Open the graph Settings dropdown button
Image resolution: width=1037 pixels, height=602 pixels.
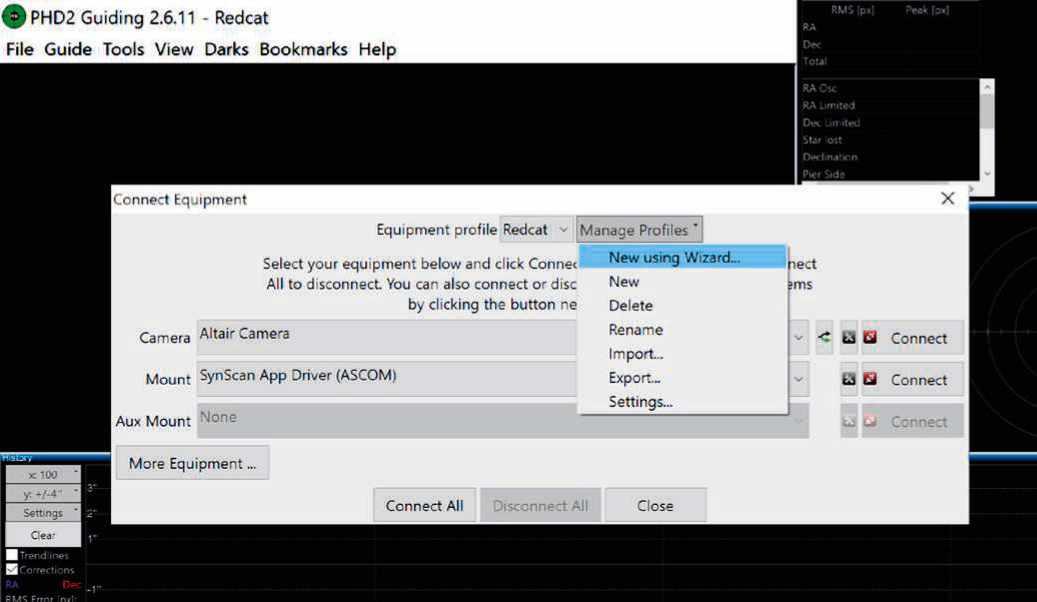click(43, 513)
